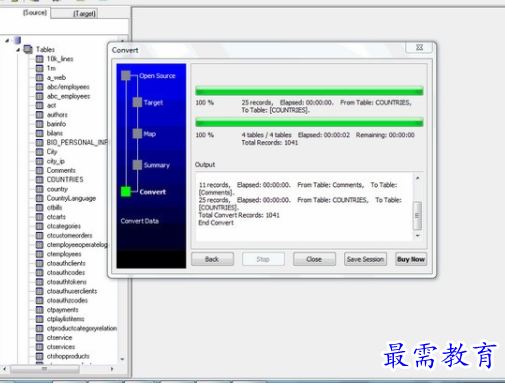Click Output scrollbar up arrow
505x387 pixels.
point(417,178)
